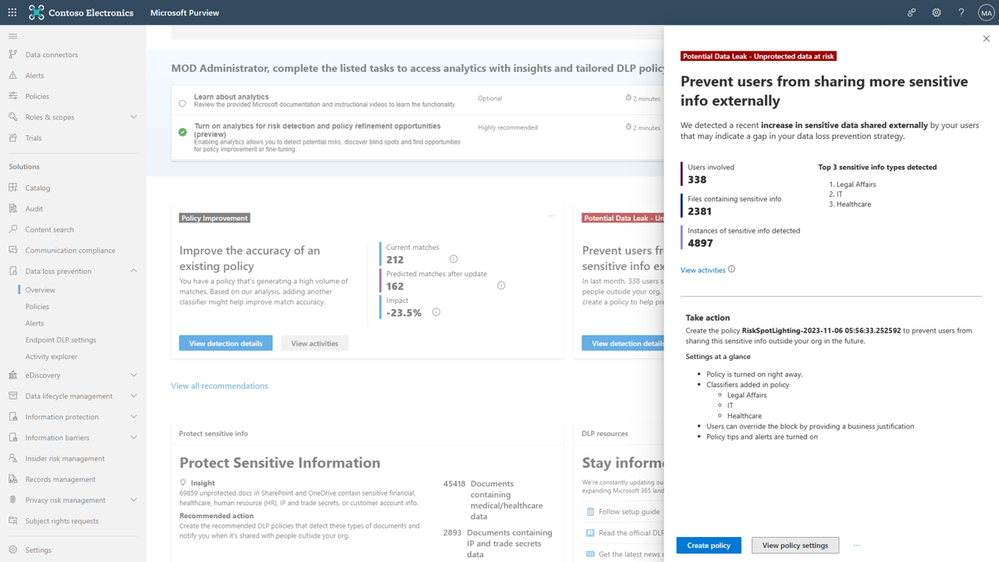This screenshot has height=562, width=999.
Task: Open the diagnostics connector icon in header
Action: (912, 12)
